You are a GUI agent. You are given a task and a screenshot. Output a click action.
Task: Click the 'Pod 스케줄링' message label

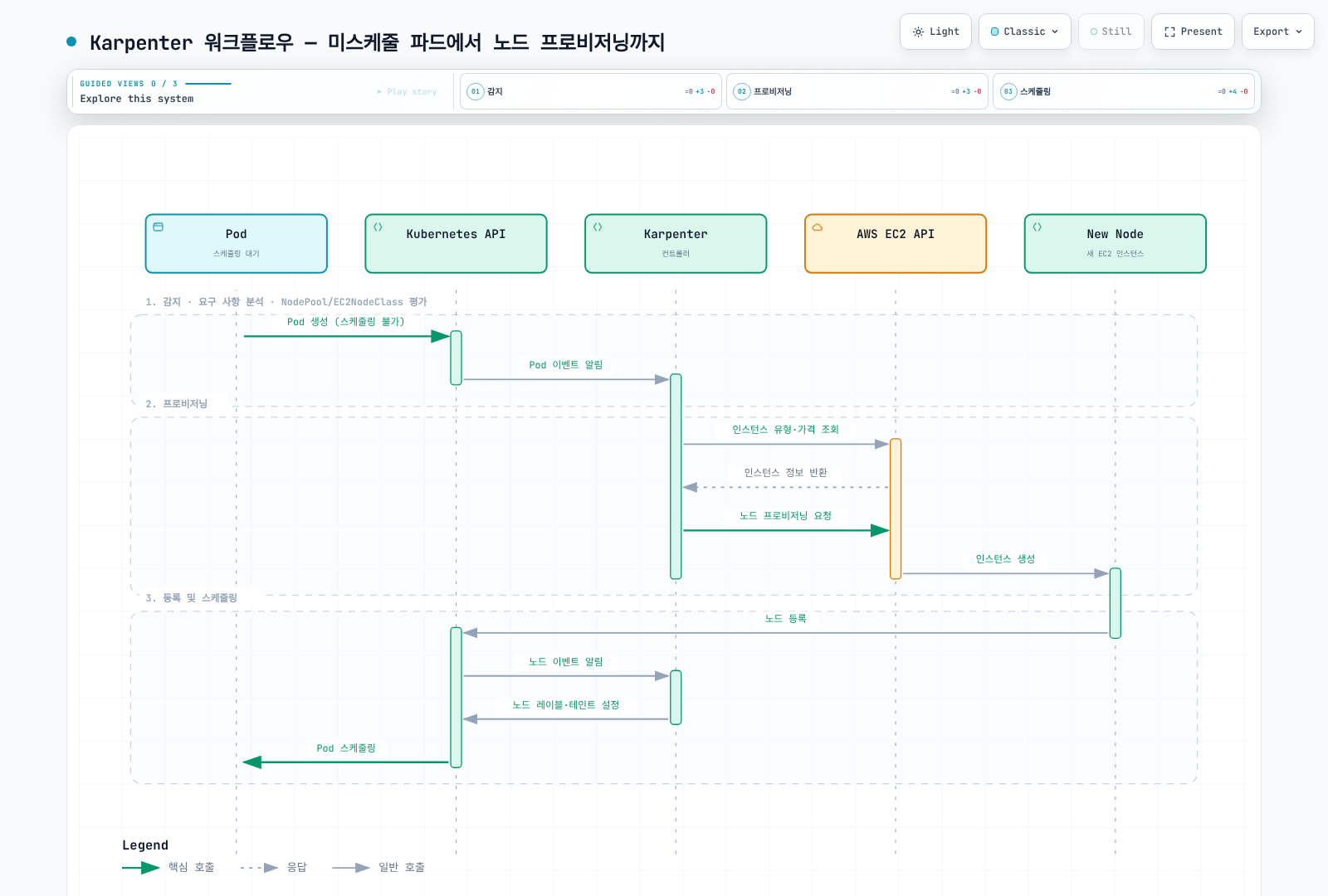coord(346,748)
